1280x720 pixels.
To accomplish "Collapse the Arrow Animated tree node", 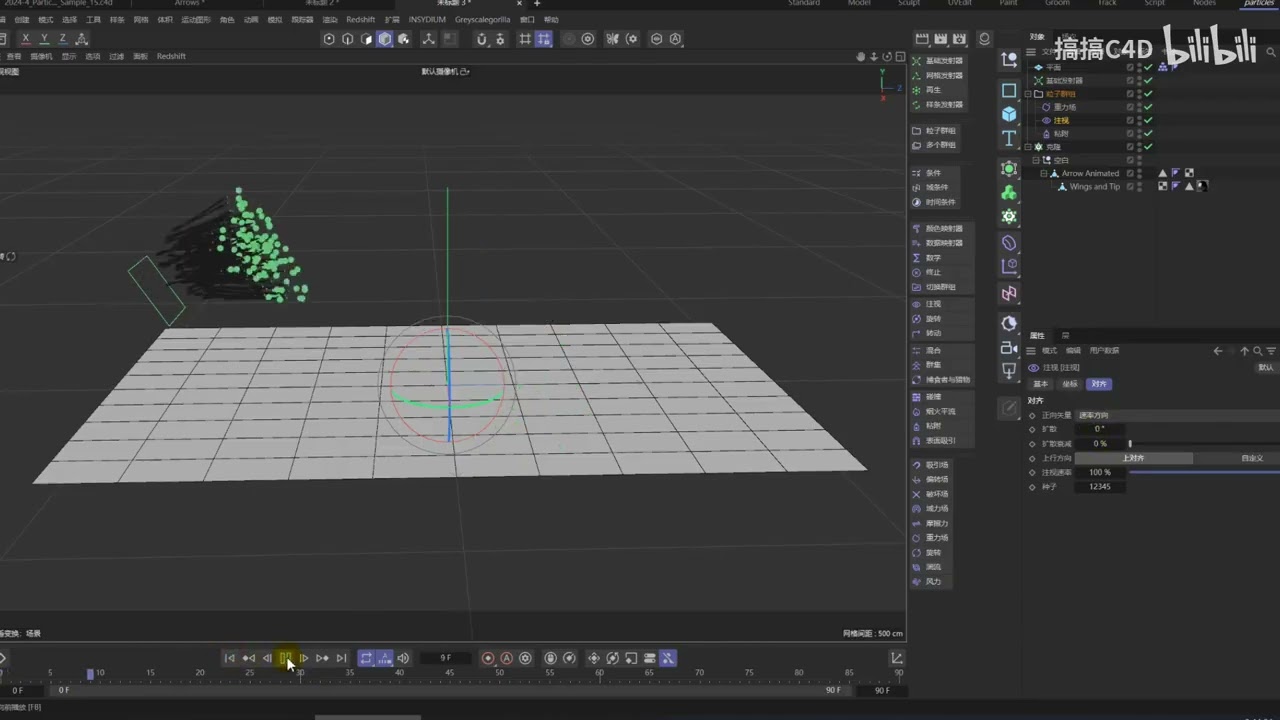I will click(x=1043, y=173).
